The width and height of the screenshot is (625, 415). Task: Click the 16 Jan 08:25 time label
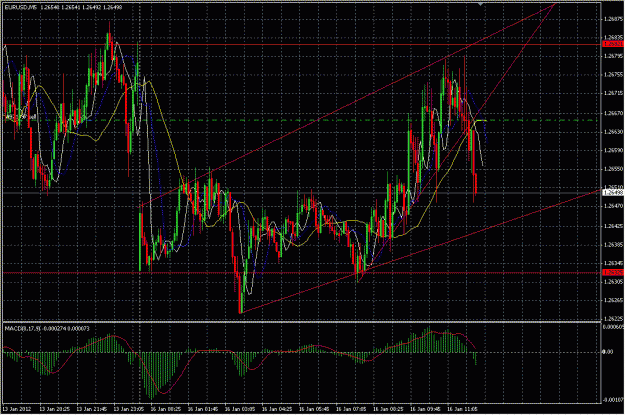[x=388, y=409]
